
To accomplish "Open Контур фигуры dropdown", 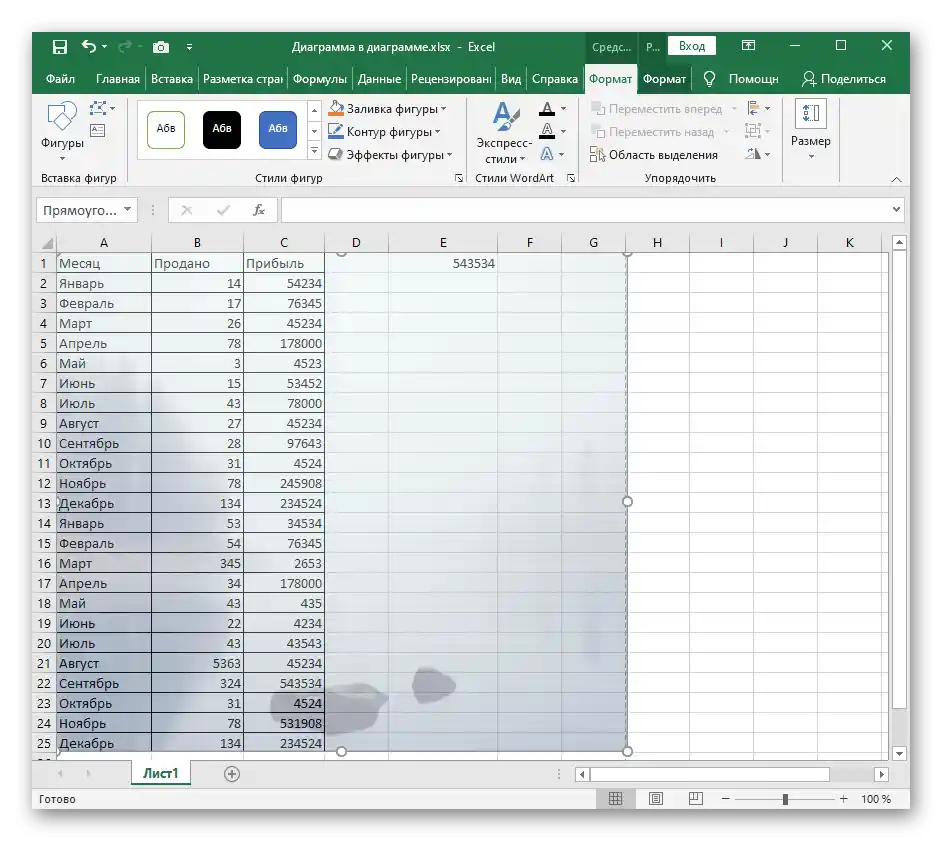I will [x=384, y=132].
